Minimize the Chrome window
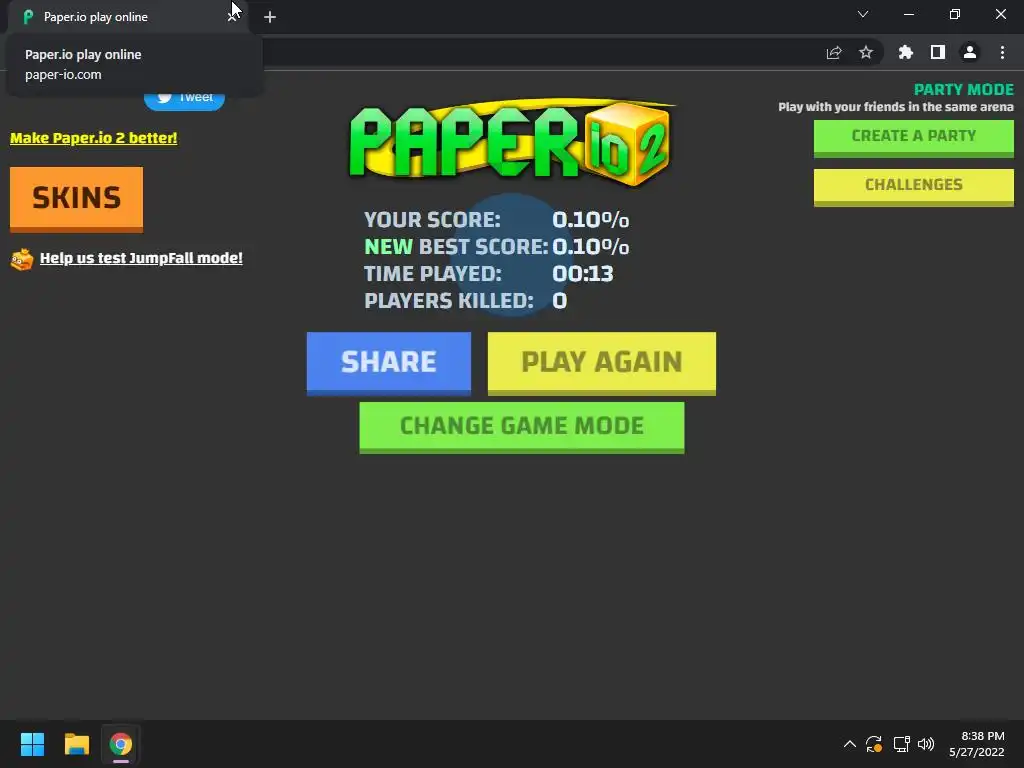Viewport: 1024px width, 768px height. tap(908, 14)
